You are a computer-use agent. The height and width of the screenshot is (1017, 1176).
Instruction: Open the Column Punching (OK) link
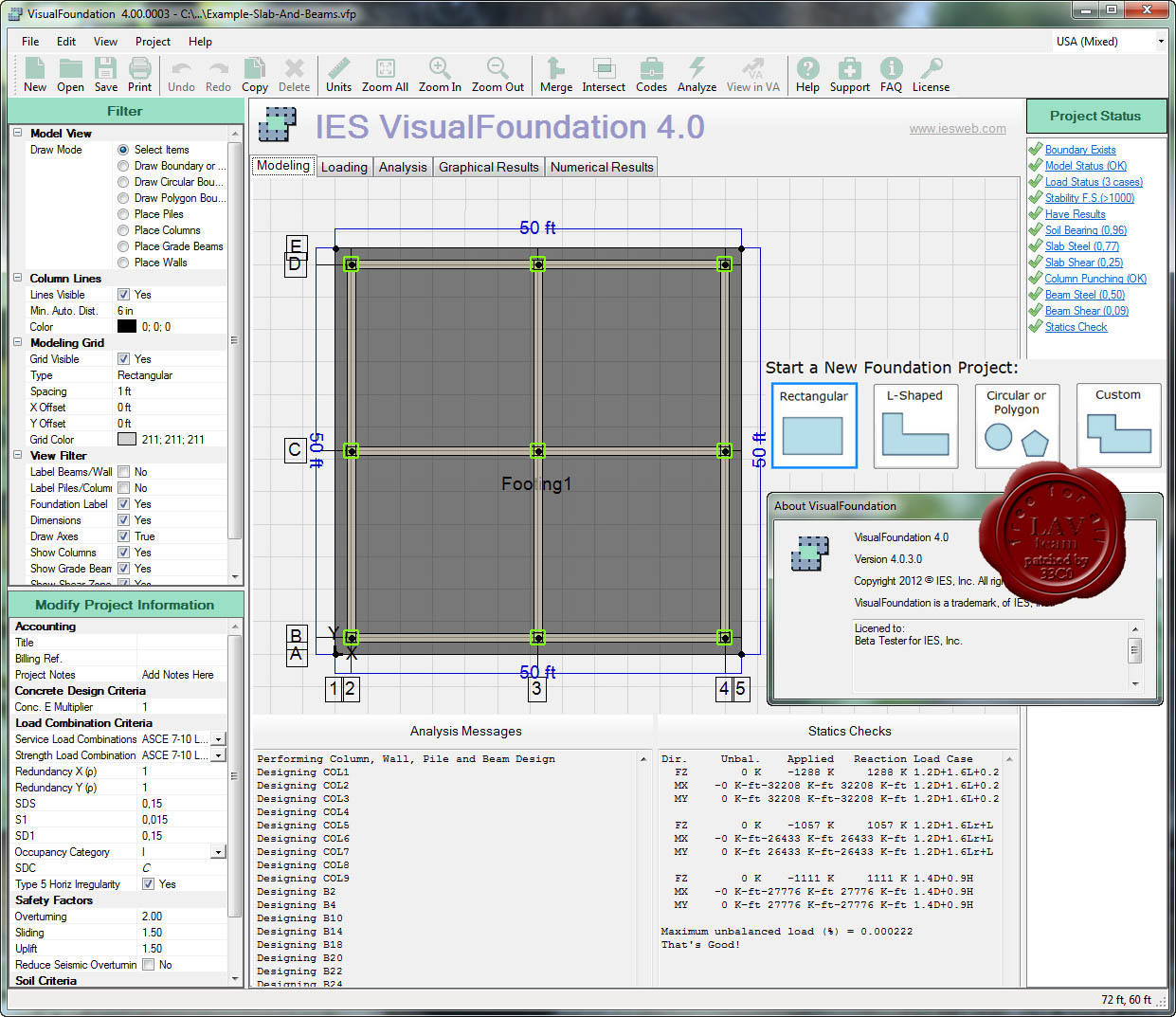pos(1095,279)
